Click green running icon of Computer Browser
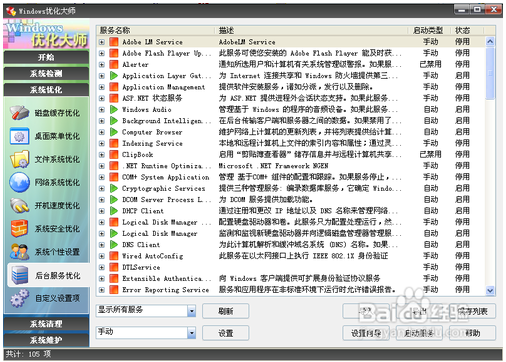 pyautogui.click(x=114, y=132)
